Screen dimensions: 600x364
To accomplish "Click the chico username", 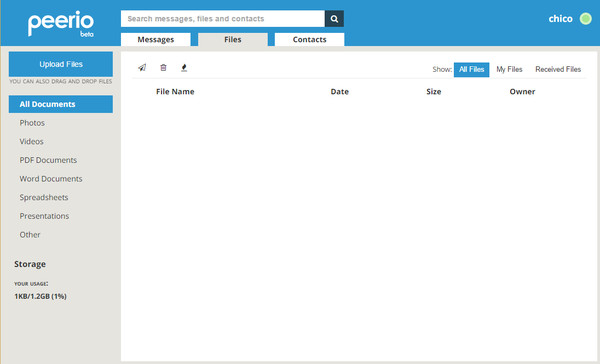I will [x=560, y=19].
